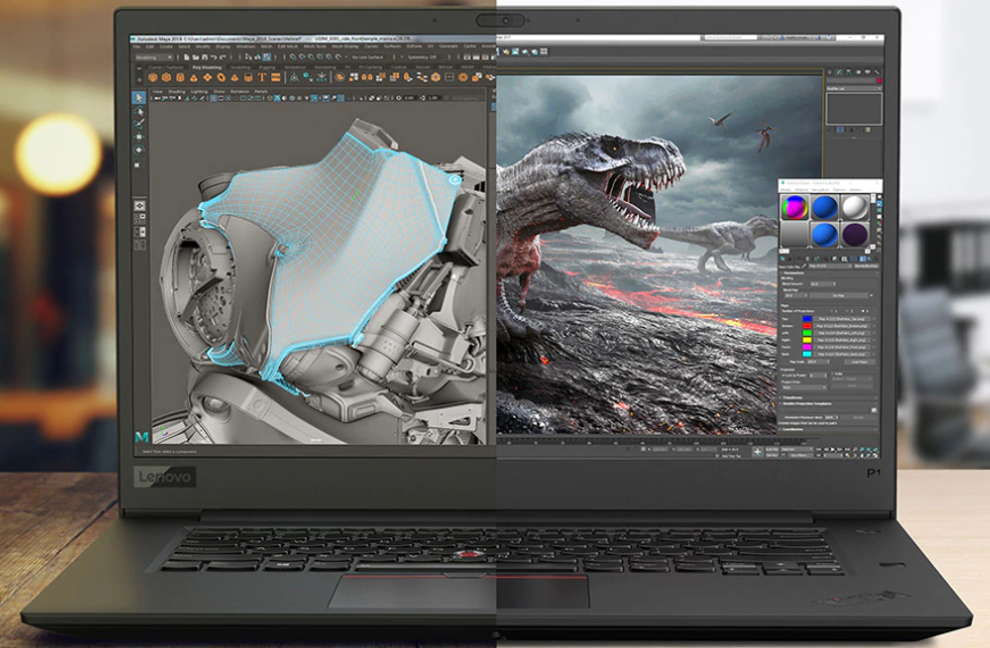Viewport: 990px width, 648px height.
Task: Select the Lasso tool in Maya toolbox
Action: tap(139, 112)
